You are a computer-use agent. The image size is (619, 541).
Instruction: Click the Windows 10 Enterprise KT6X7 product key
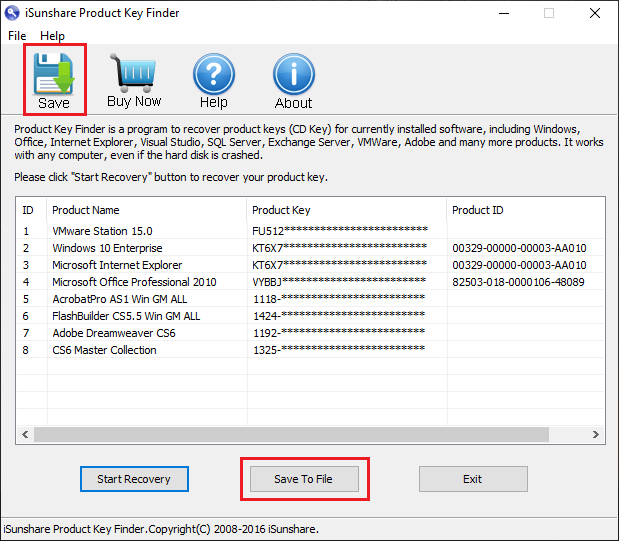pyautogui.click(x=340, y=248)
